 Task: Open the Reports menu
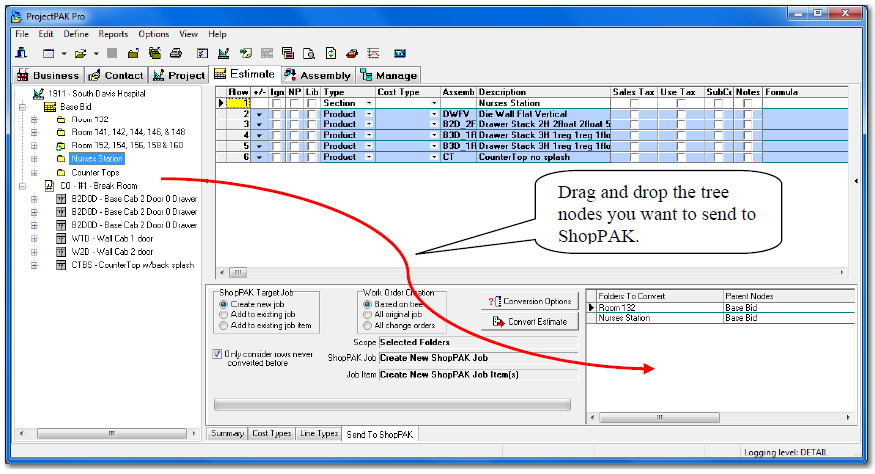pyautogui.click(x=113, y=34)
